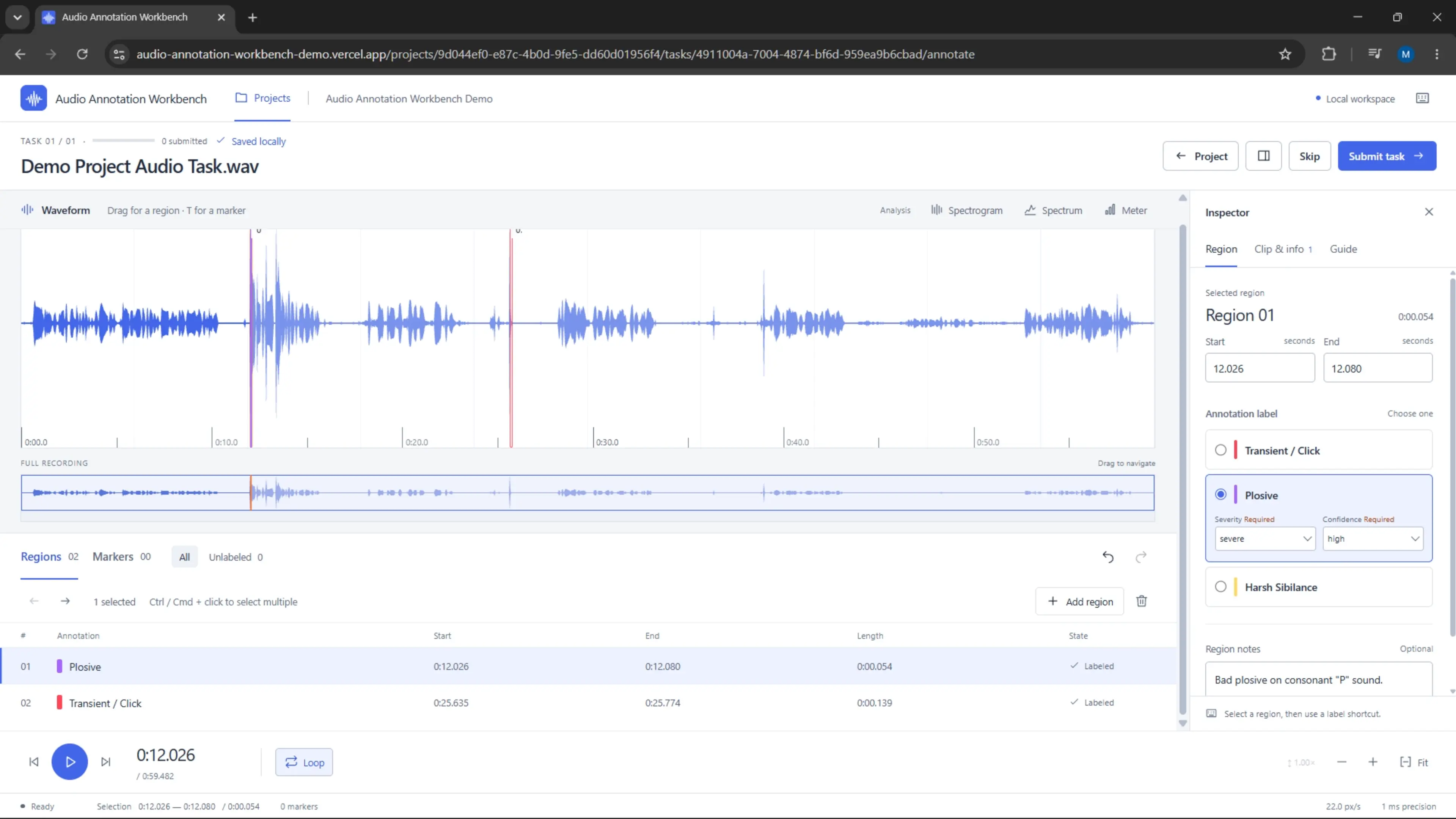The width and height of the screenshot is (1456, 819).
Task: Click the full recording overview navigator
Action: tap(588, 493)
